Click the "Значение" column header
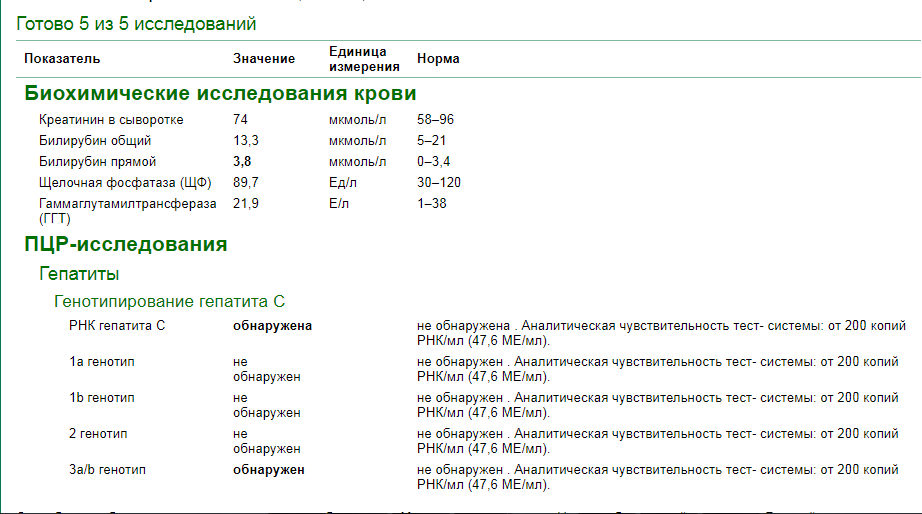This screenshot has width=922, height=514. tap(264, 59)
